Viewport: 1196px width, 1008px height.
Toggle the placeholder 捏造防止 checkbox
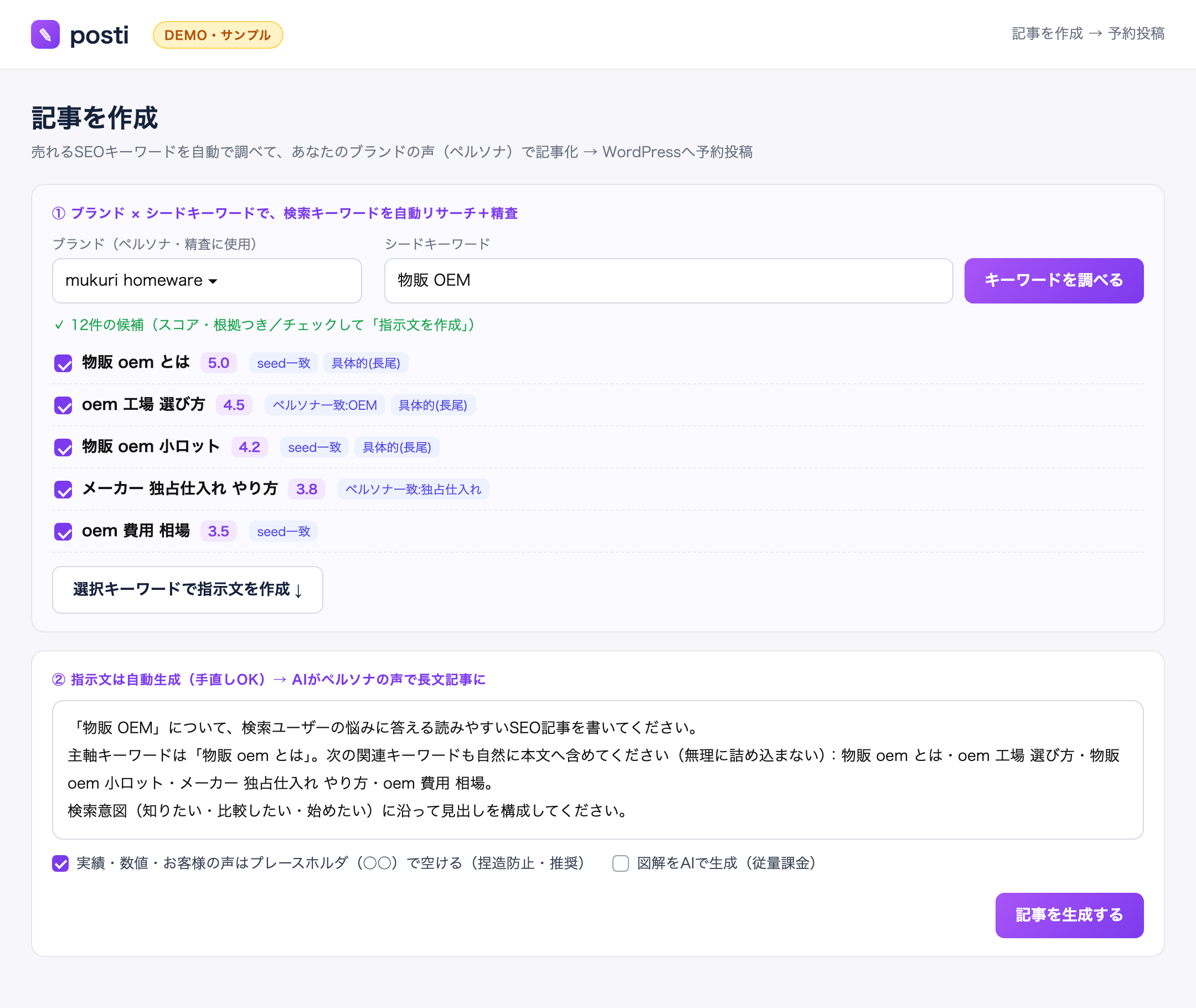pos(60,863)
